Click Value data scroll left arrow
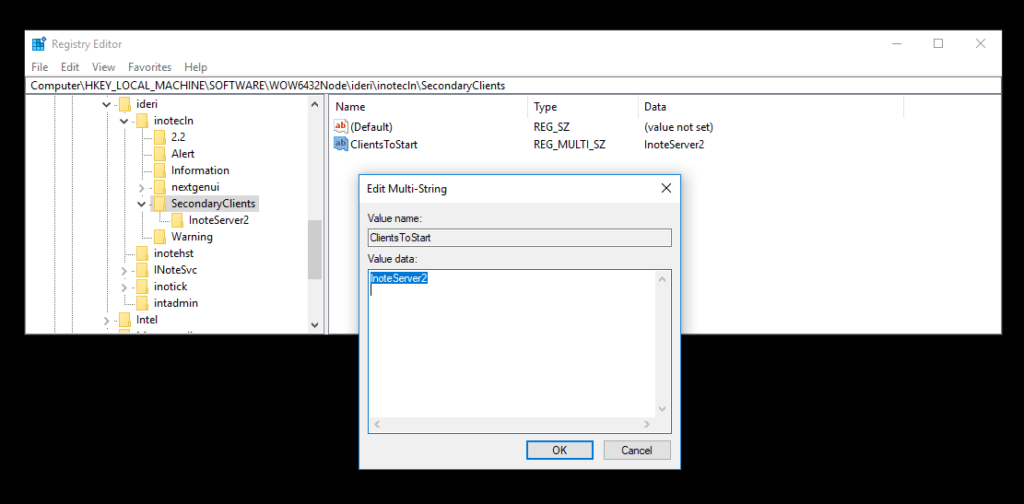The height and width of the screenshot is (504, 1024). pyautogui.click(x=377, y=424)
